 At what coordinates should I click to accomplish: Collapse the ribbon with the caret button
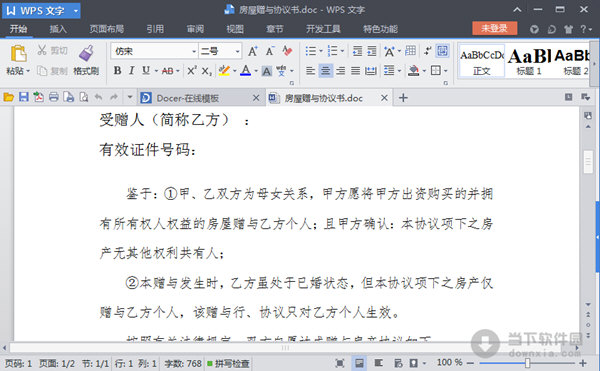click(517, 10)
